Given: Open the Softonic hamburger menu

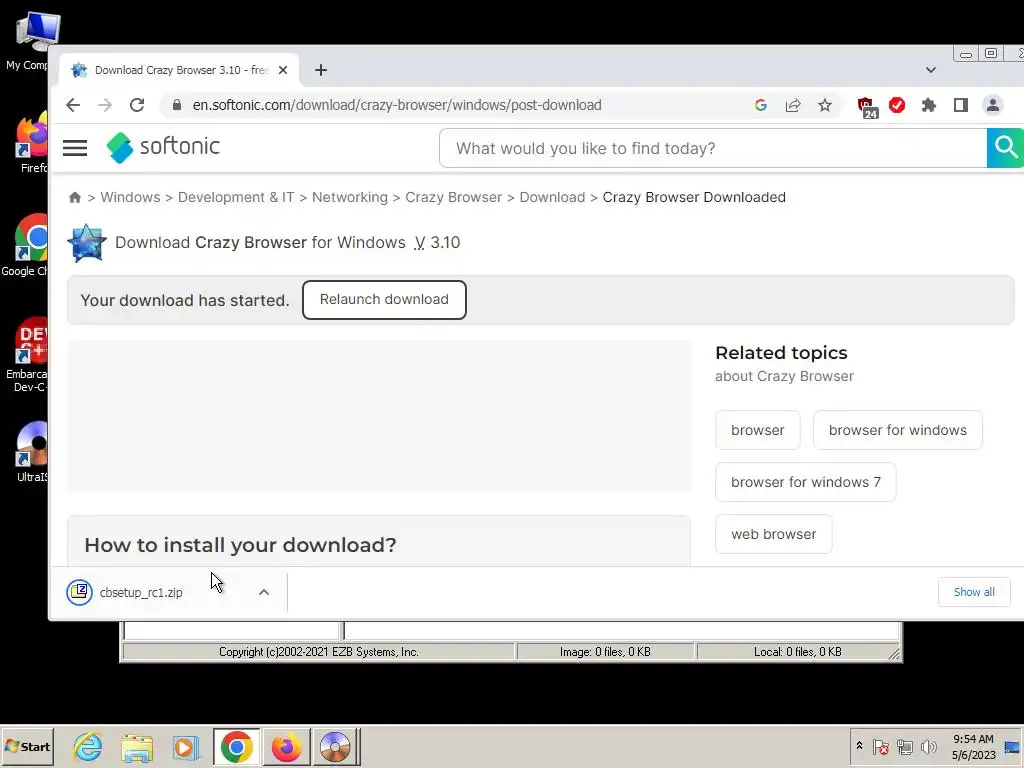Looking at the screenshot, I should click(75, 148).
